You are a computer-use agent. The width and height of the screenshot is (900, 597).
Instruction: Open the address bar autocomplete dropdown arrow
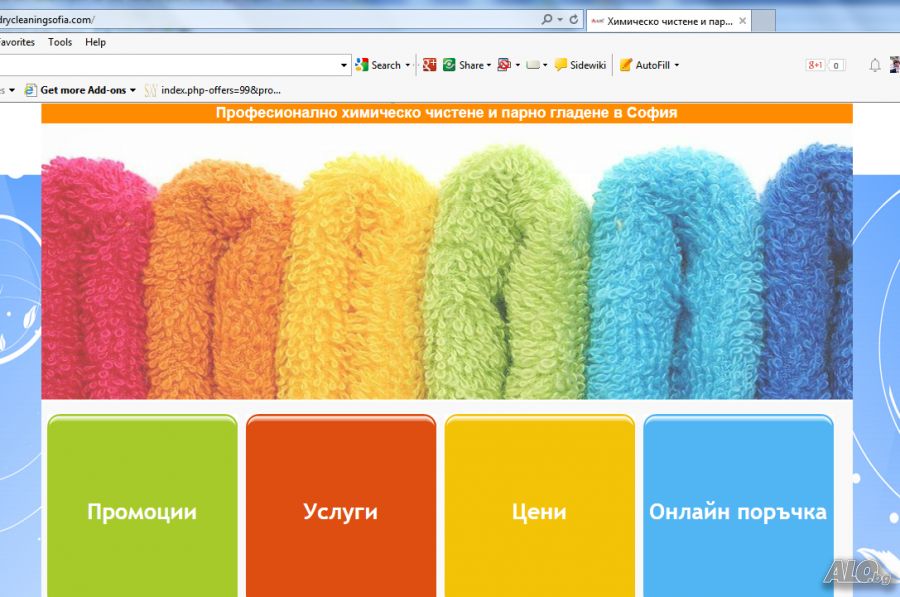coord(560,20)
